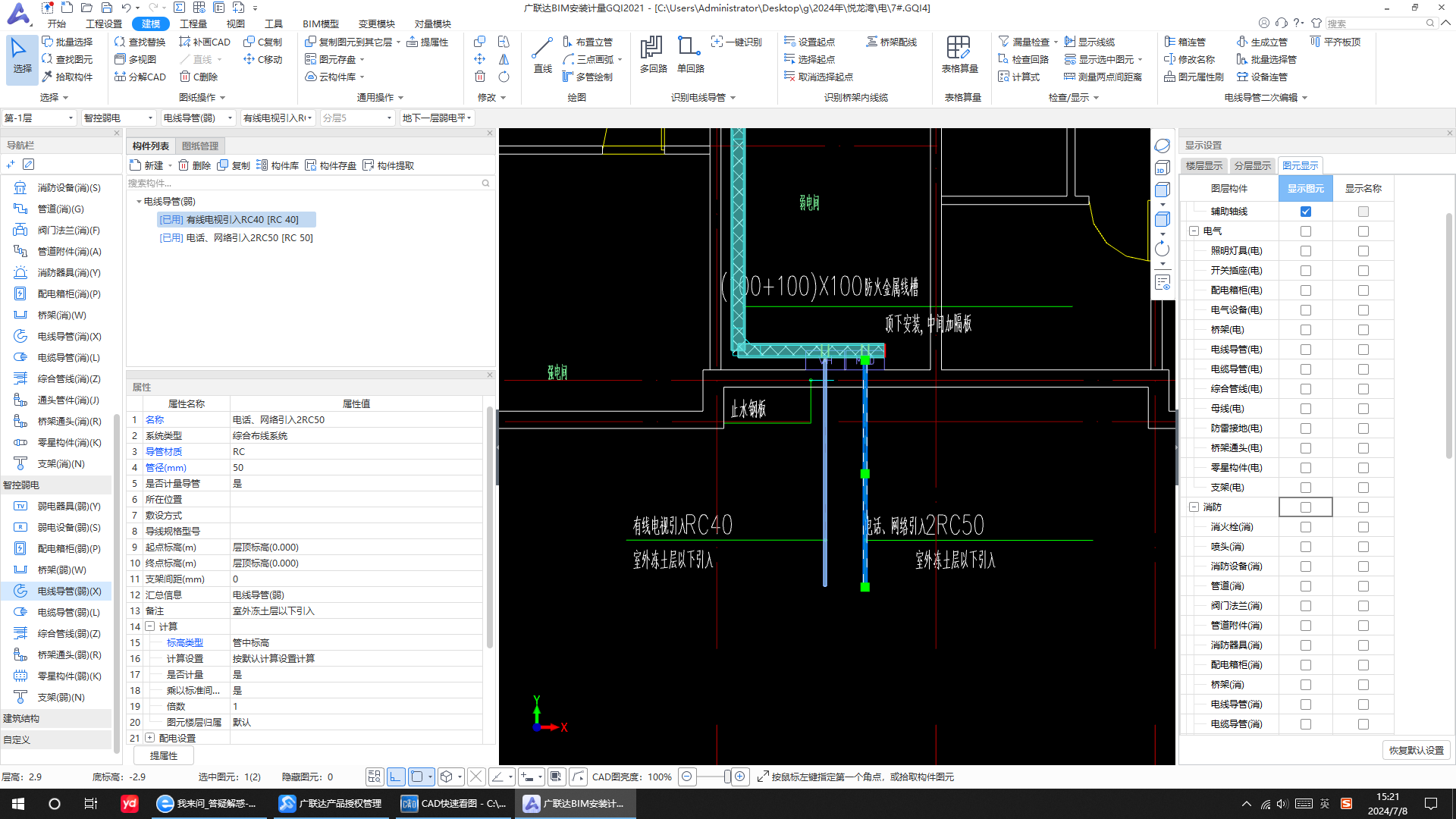Open the 单回路 recognition tool
This screenshot has height=819, width=1456.
point(690,55)
